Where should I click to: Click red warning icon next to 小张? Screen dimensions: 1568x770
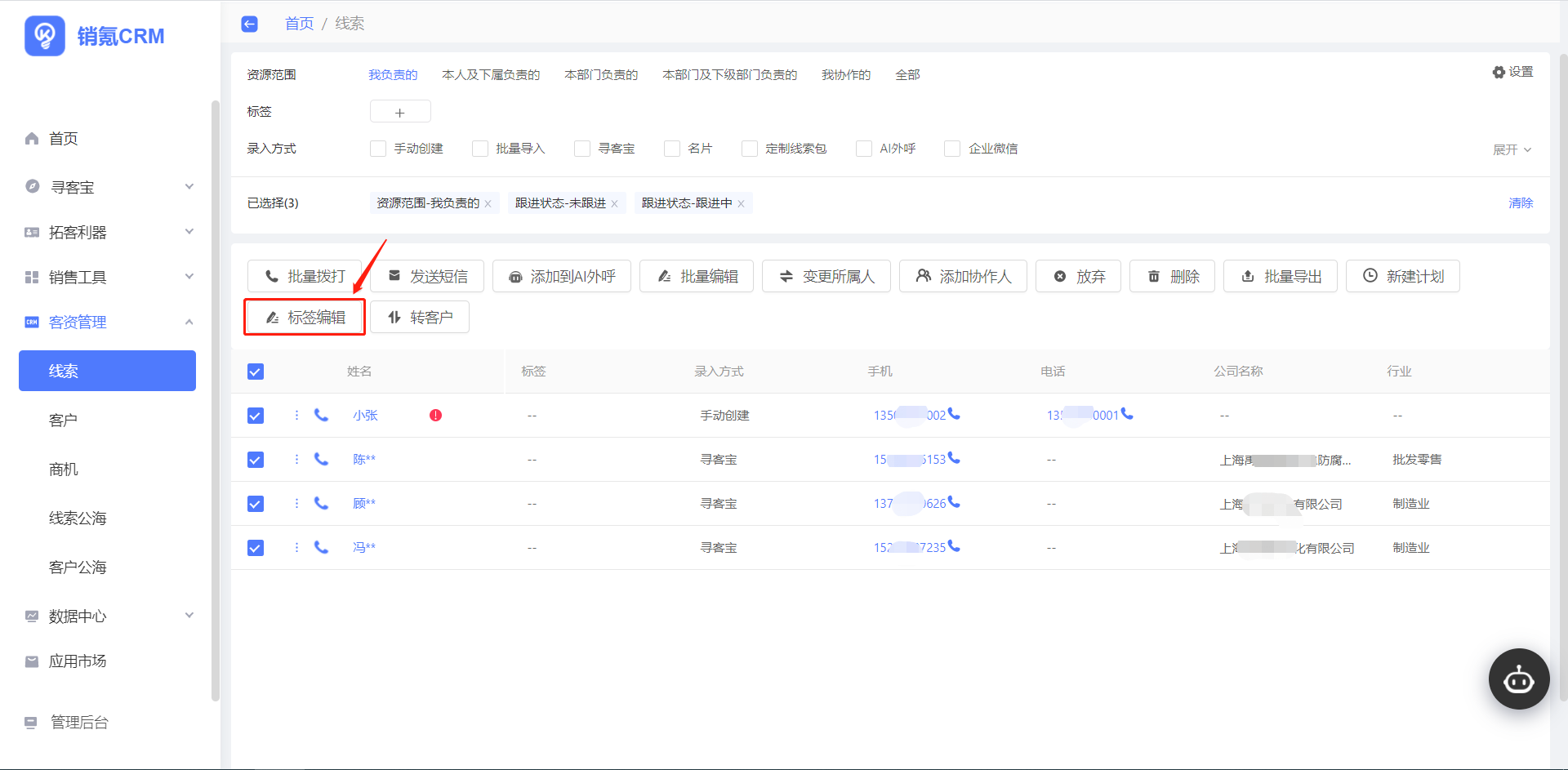coord(436,416)
